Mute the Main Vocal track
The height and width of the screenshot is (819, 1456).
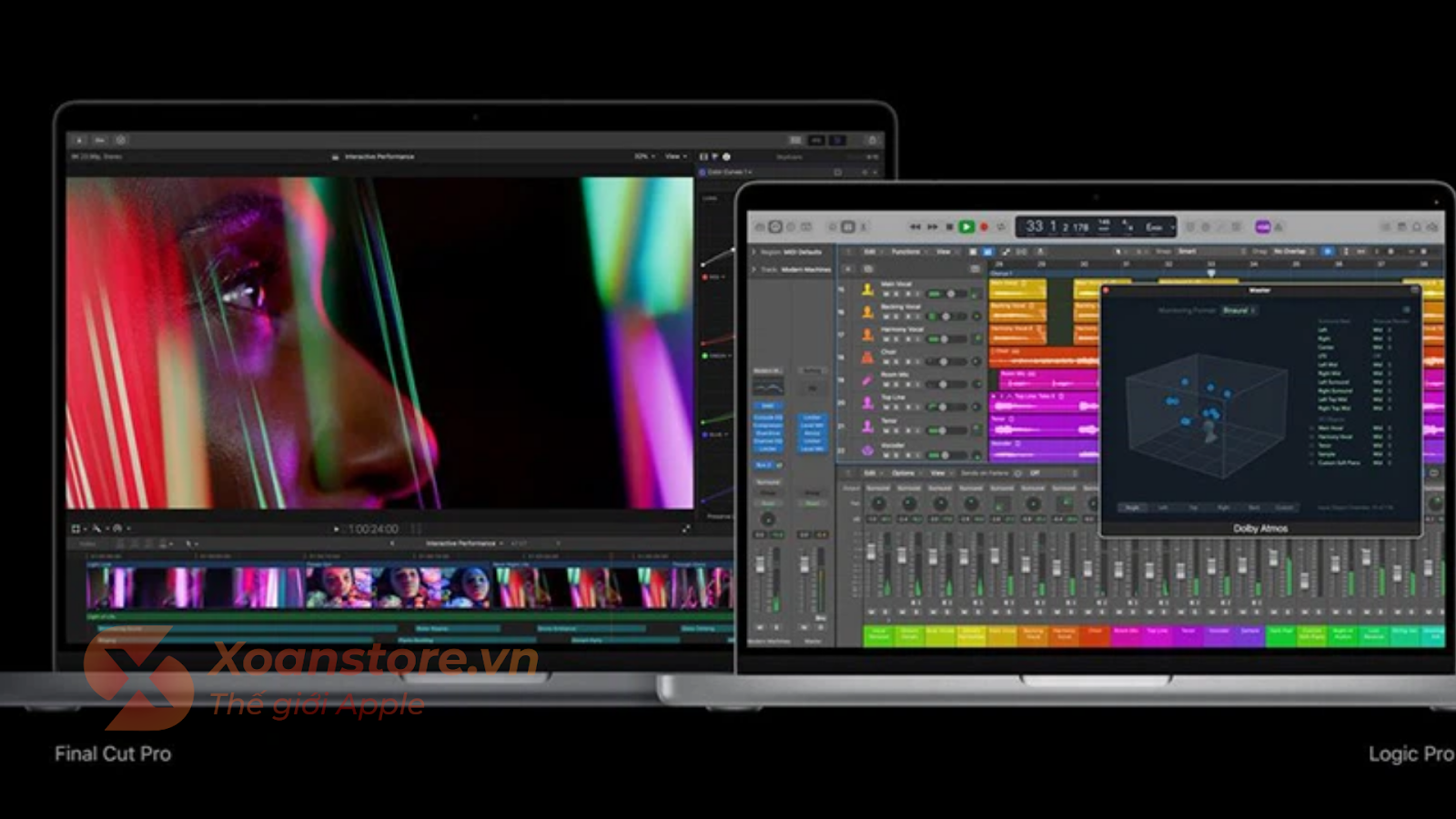[885, 294]
